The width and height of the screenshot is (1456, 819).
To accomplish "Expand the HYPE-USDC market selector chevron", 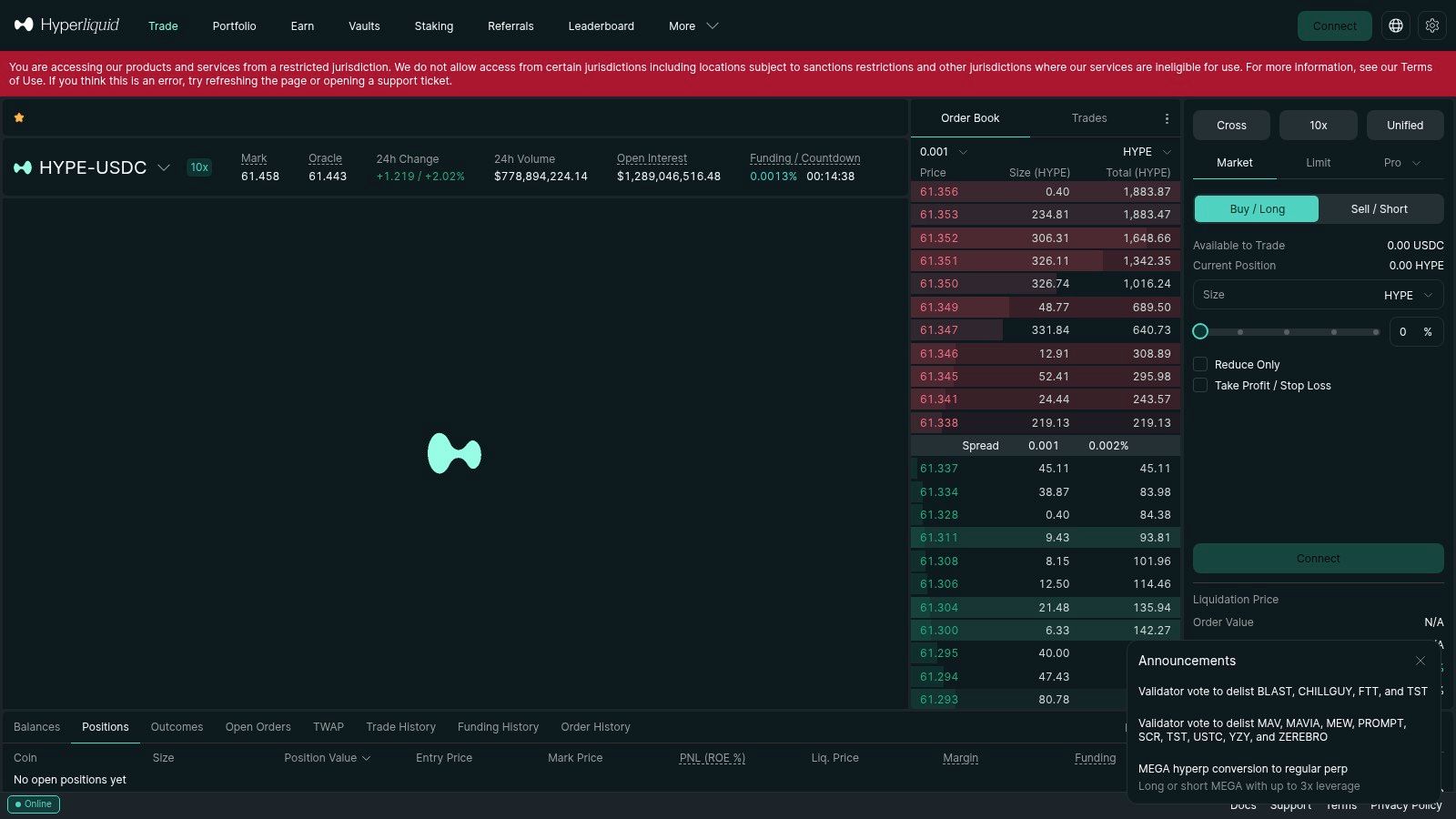I will (164, 167).
